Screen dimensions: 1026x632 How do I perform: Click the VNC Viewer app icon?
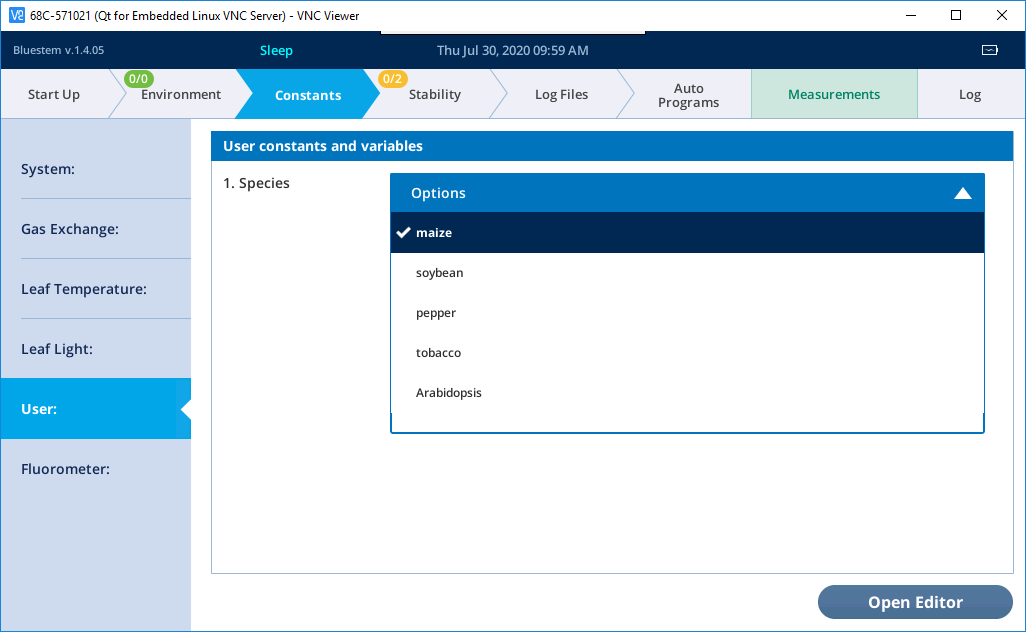coord(16,15)
